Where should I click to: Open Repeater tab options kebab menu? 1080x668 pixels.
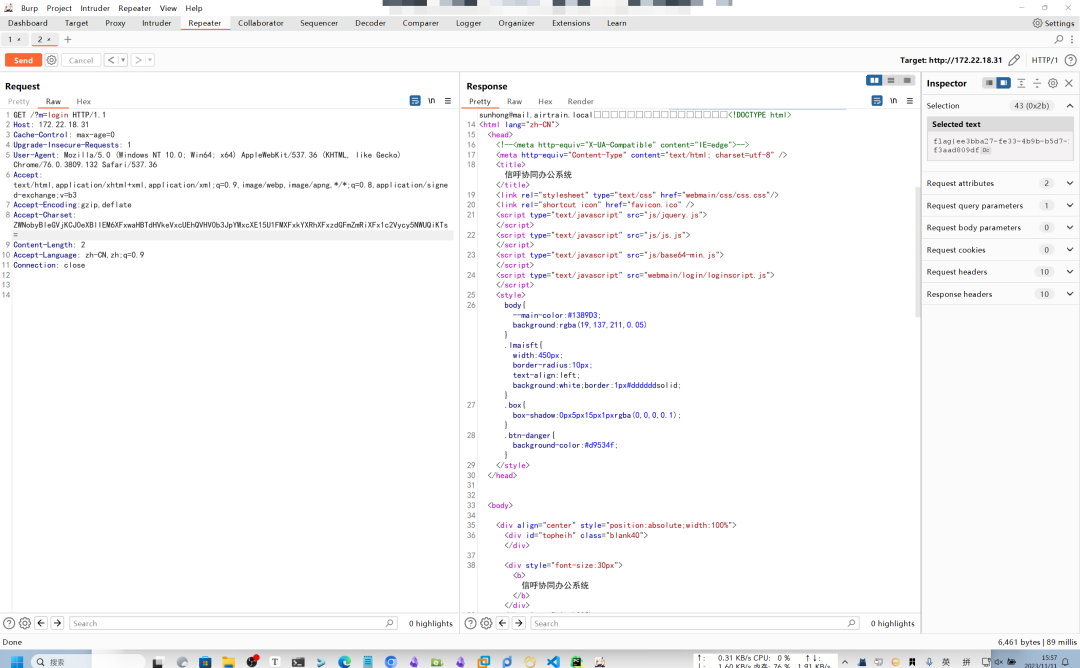[x=1072, y=39]
